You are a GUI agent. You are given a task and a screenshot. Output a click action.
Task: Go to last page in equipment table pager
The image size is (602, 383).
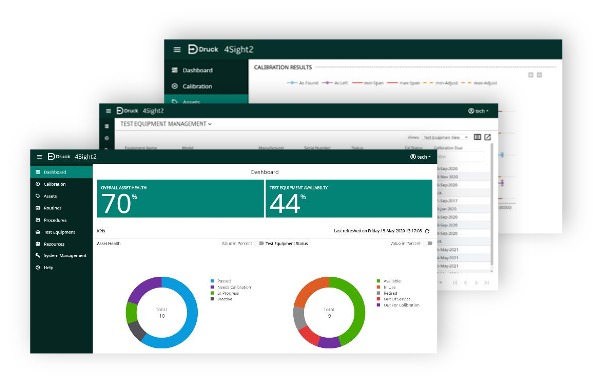486,282
